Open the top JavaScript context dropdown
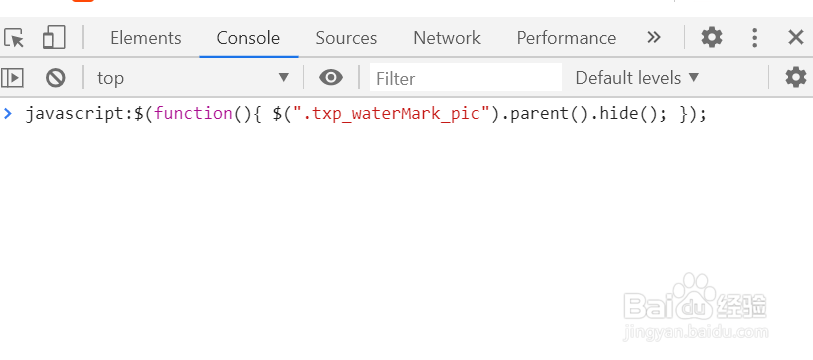The image size is (813, 360). (x=192, y=78)
